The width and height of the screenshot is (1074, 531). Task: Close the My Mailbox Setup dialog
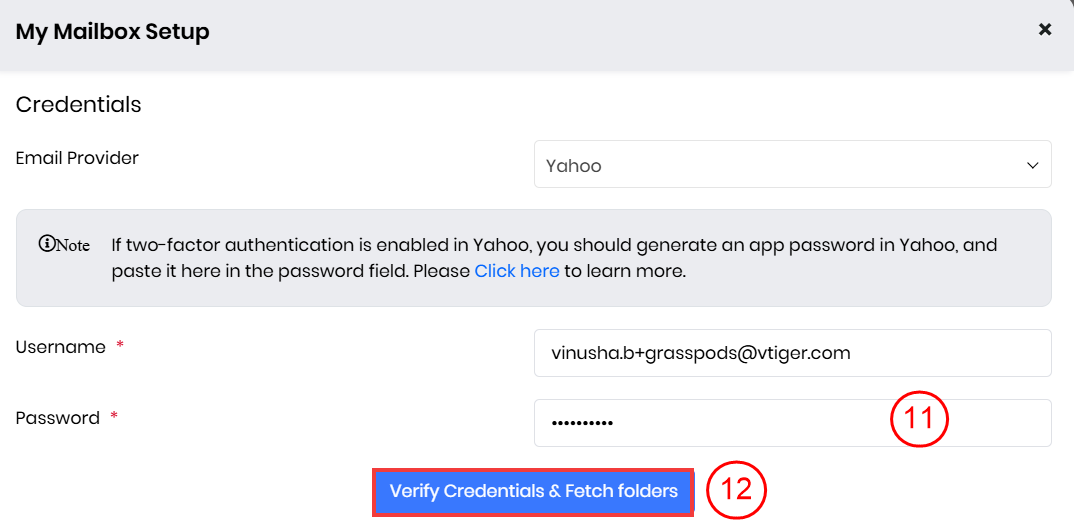point(1045,30)
